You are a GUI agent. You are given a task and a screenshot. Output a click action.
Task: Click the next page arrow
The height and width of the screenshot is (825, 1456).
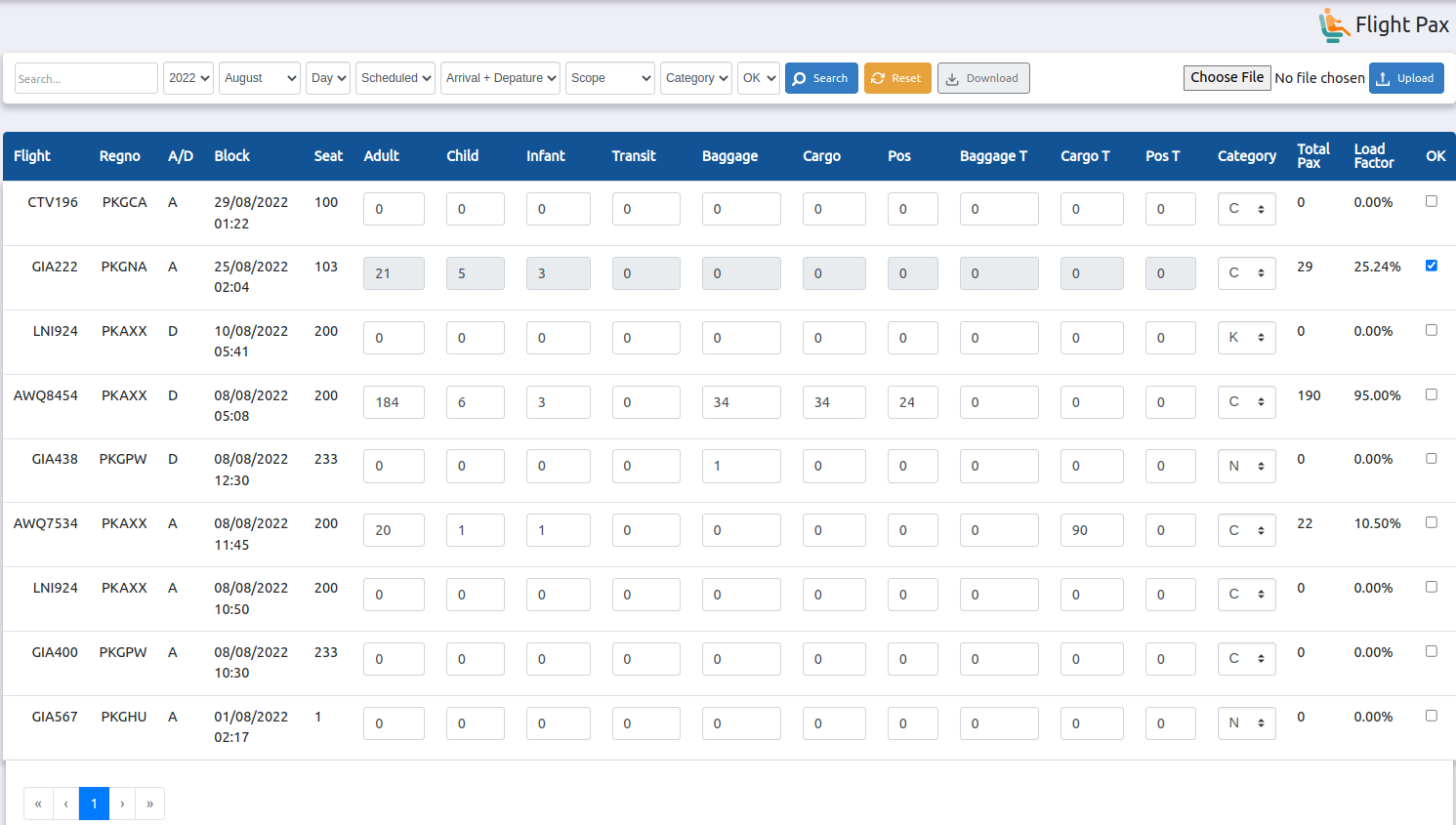[x=122, y=804]
